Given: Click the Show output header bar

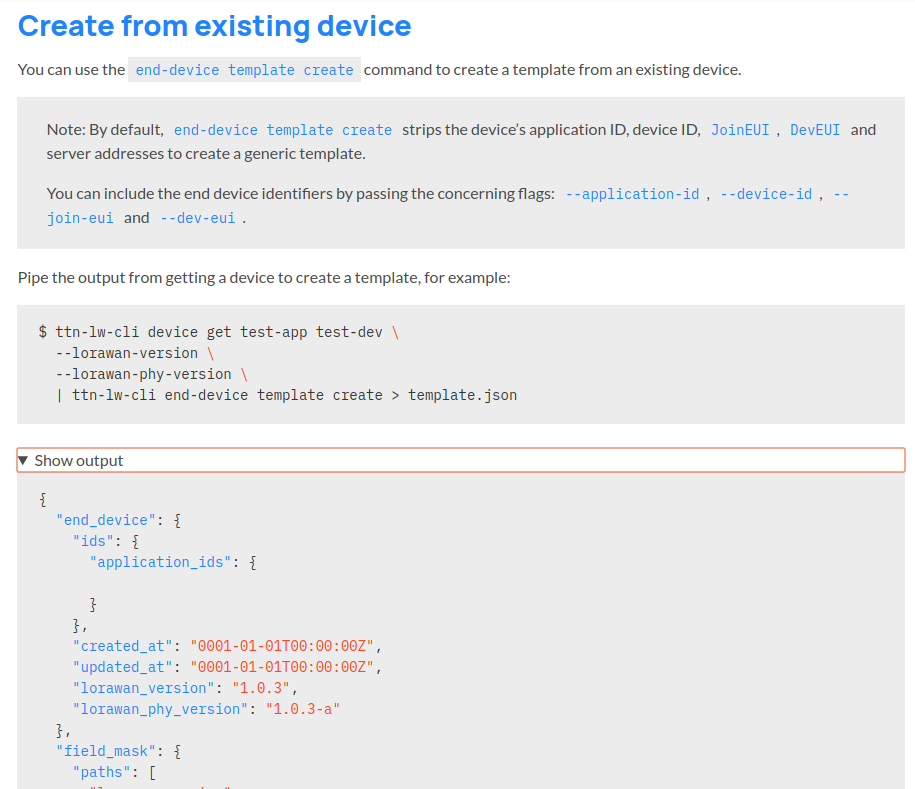Looking at the screenshot, I should coord(300,460).
